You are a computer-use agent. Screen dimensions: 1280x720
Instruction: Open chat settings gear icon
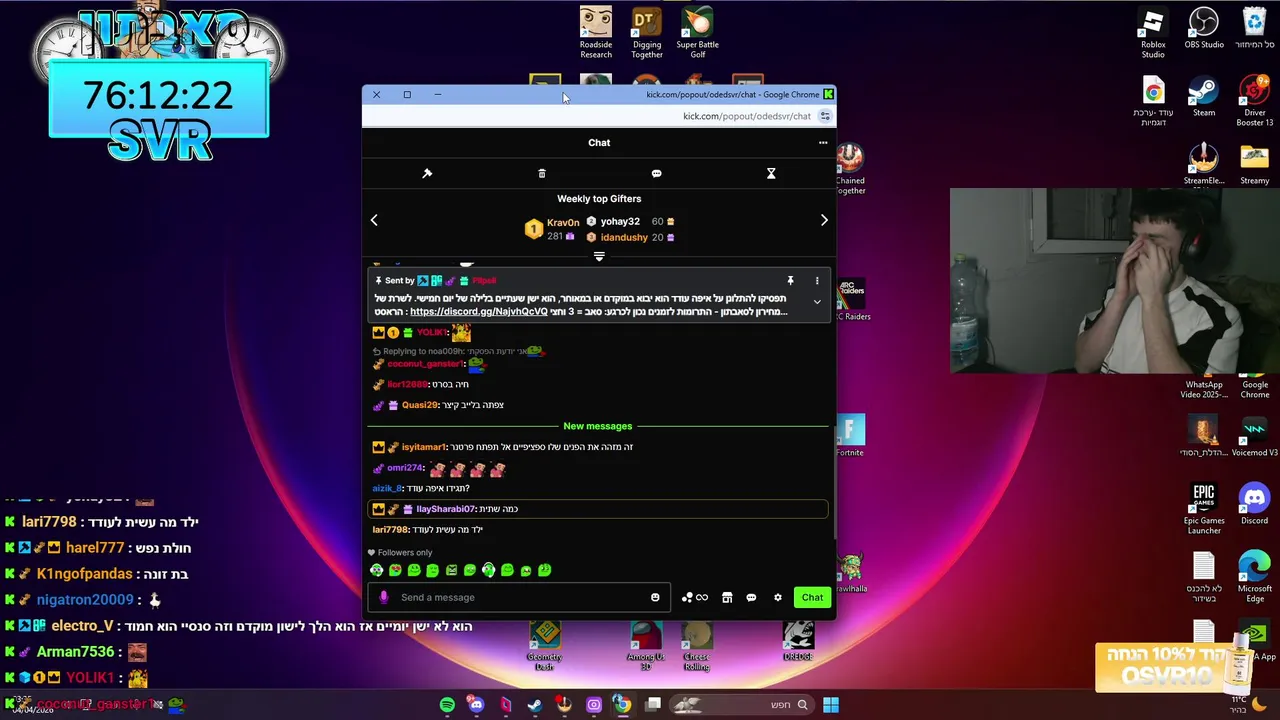(777, 597)
